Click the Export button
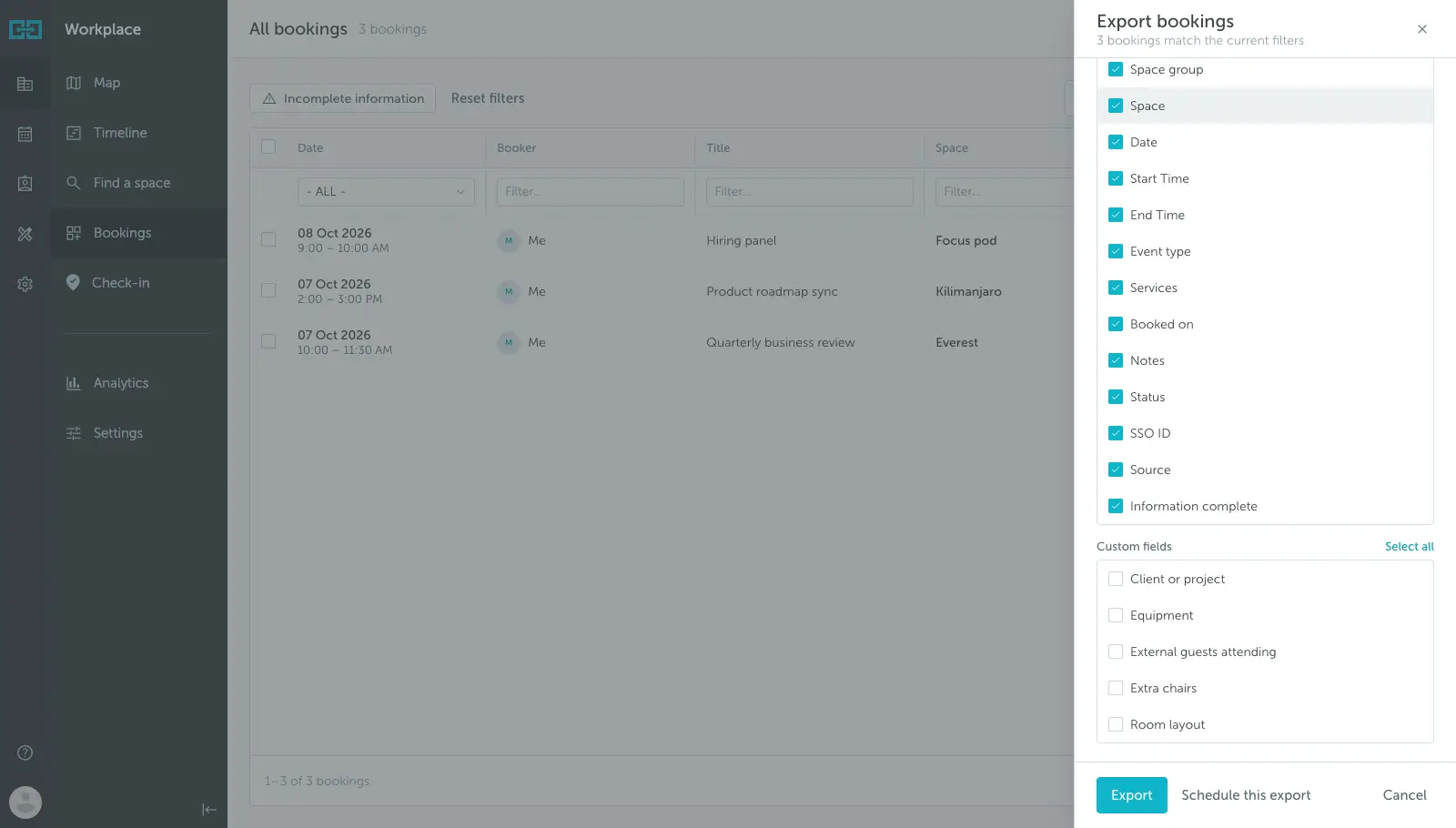The height and width of the screenshot is (828, 1456). point(1132,795)
